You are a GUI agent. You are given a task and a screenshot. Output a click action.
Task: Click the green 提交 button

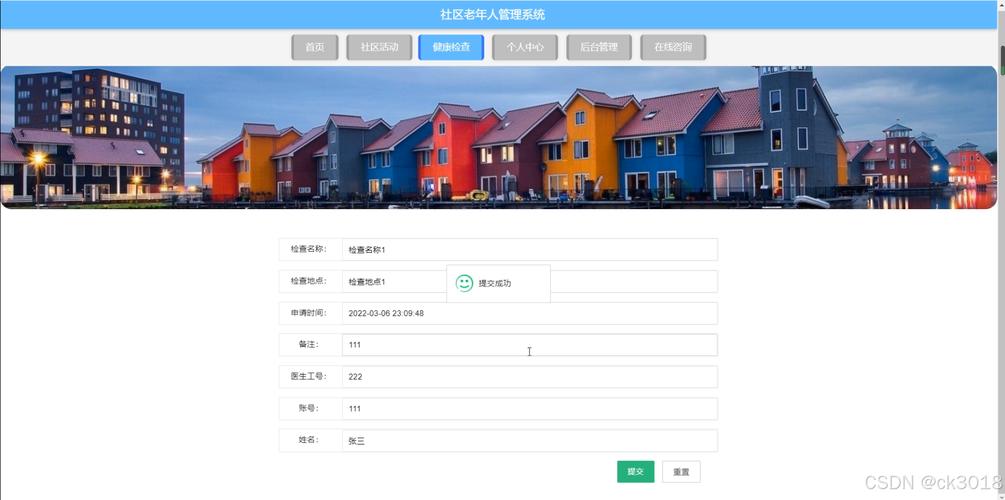(x=635, y=472)
